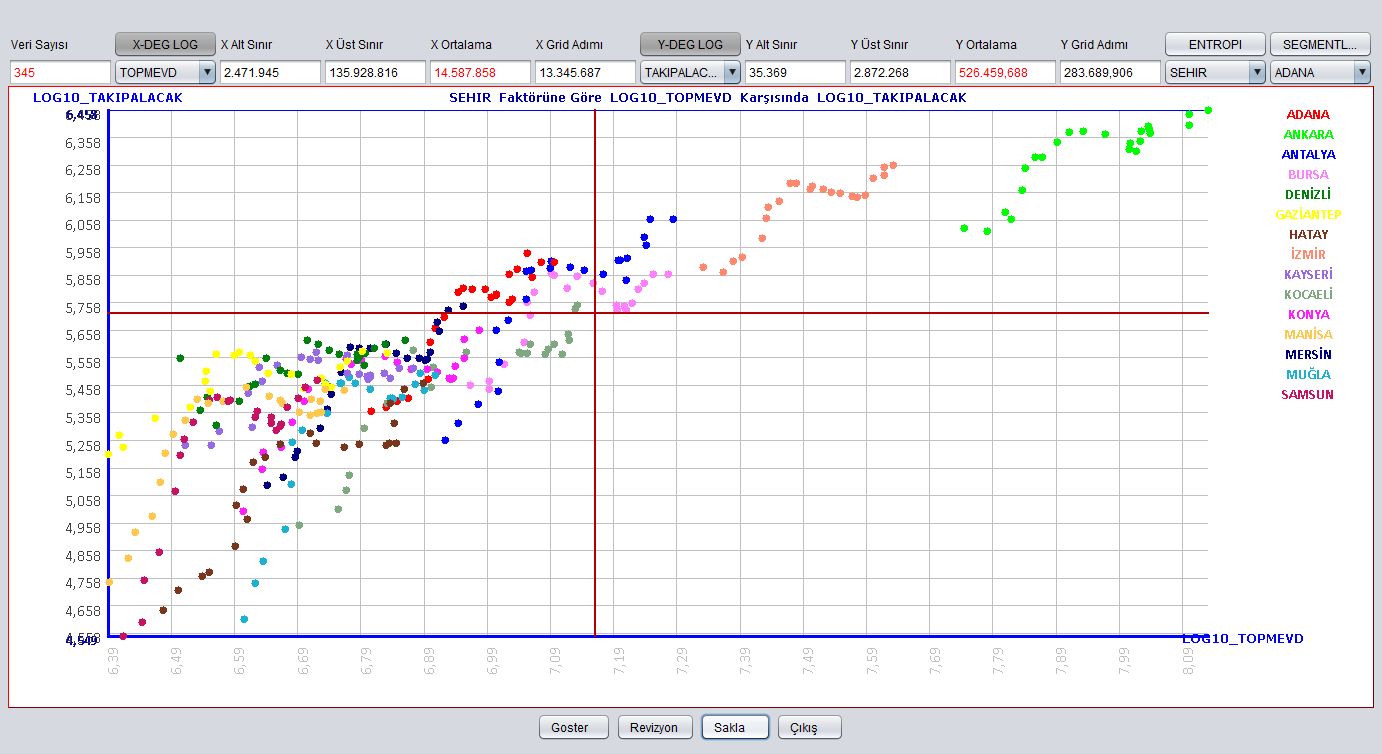Click the Çıkış button
The height and width of the screenshot is (754, 1382).
coord(810,727)
